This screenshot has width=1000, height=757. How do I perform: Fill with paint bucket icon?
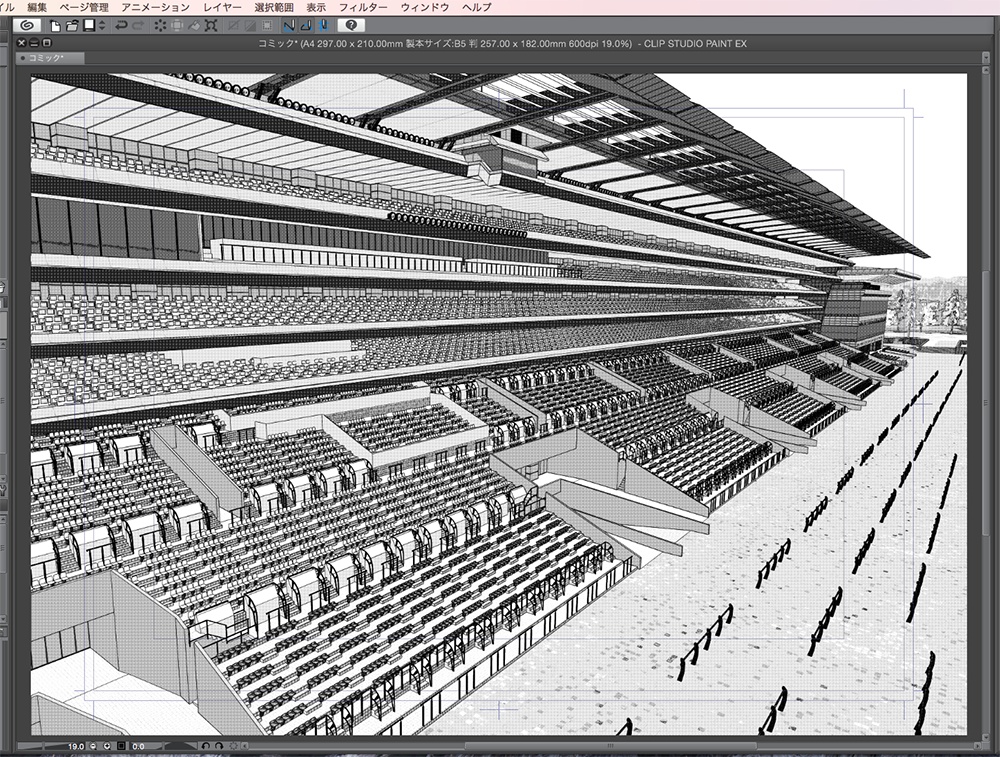click(x=194, y=26)
